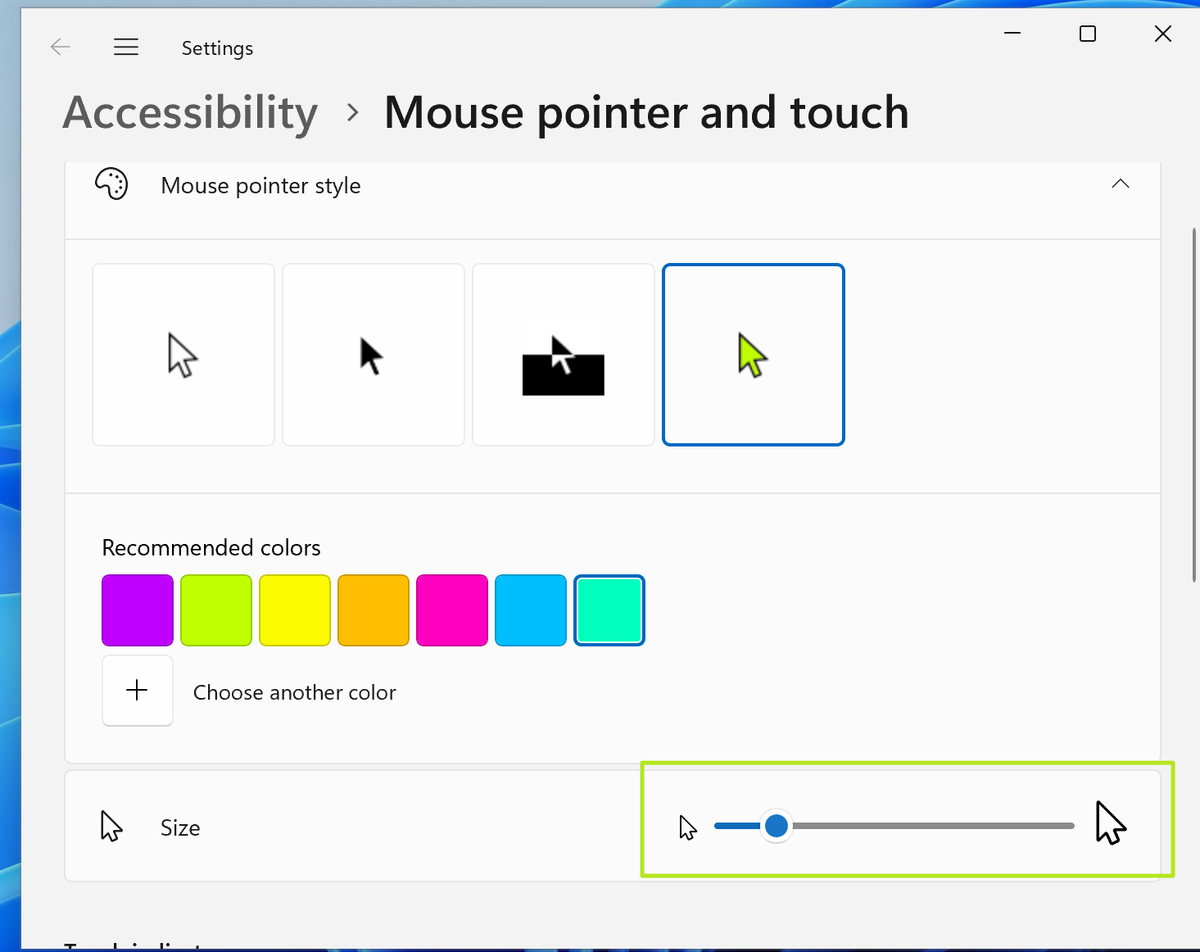
Task: Select the purple recommended color
Action: tap(137, 610)
